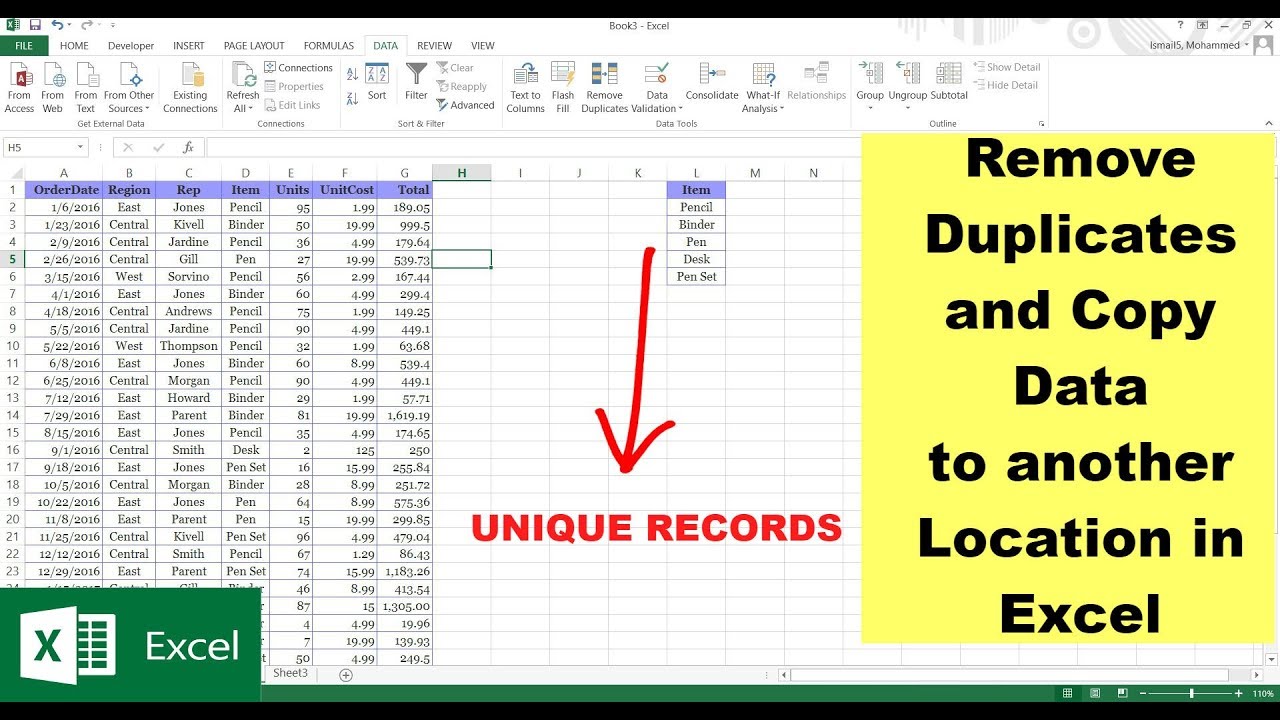The image size is (1280, 720).
Task: Save workbook from Quick Access Toolbar
Action: (x=36, y=24)
